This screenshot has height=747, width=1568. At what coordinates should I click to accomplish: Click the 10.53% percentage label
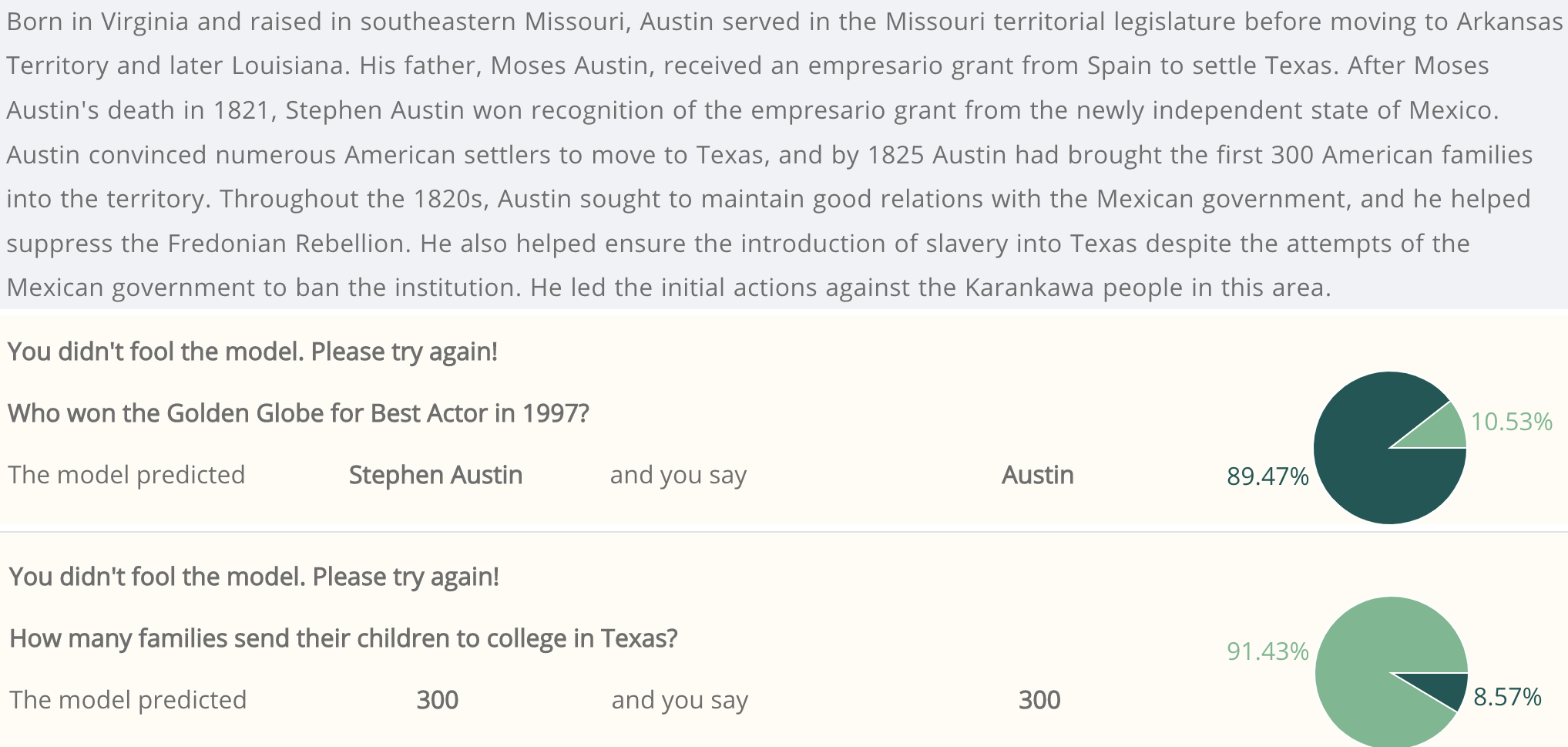click(1511, 422)
